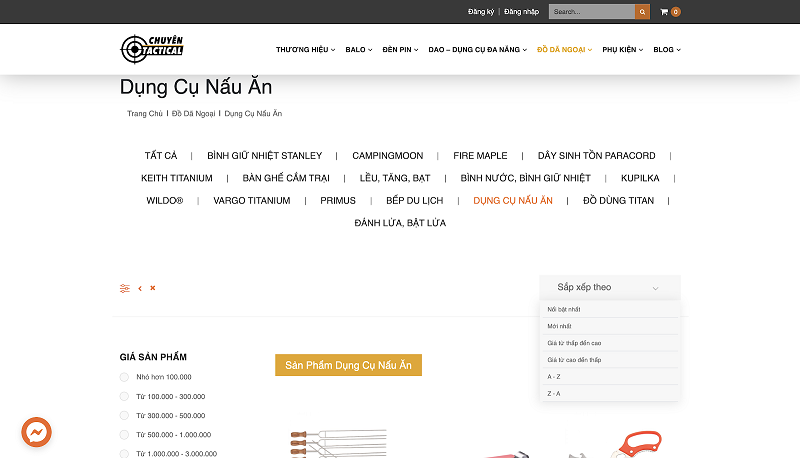The height and width of the screenshot is (458, 800).
Task: Open the Primus category
Action: click(x=338, y=200)
